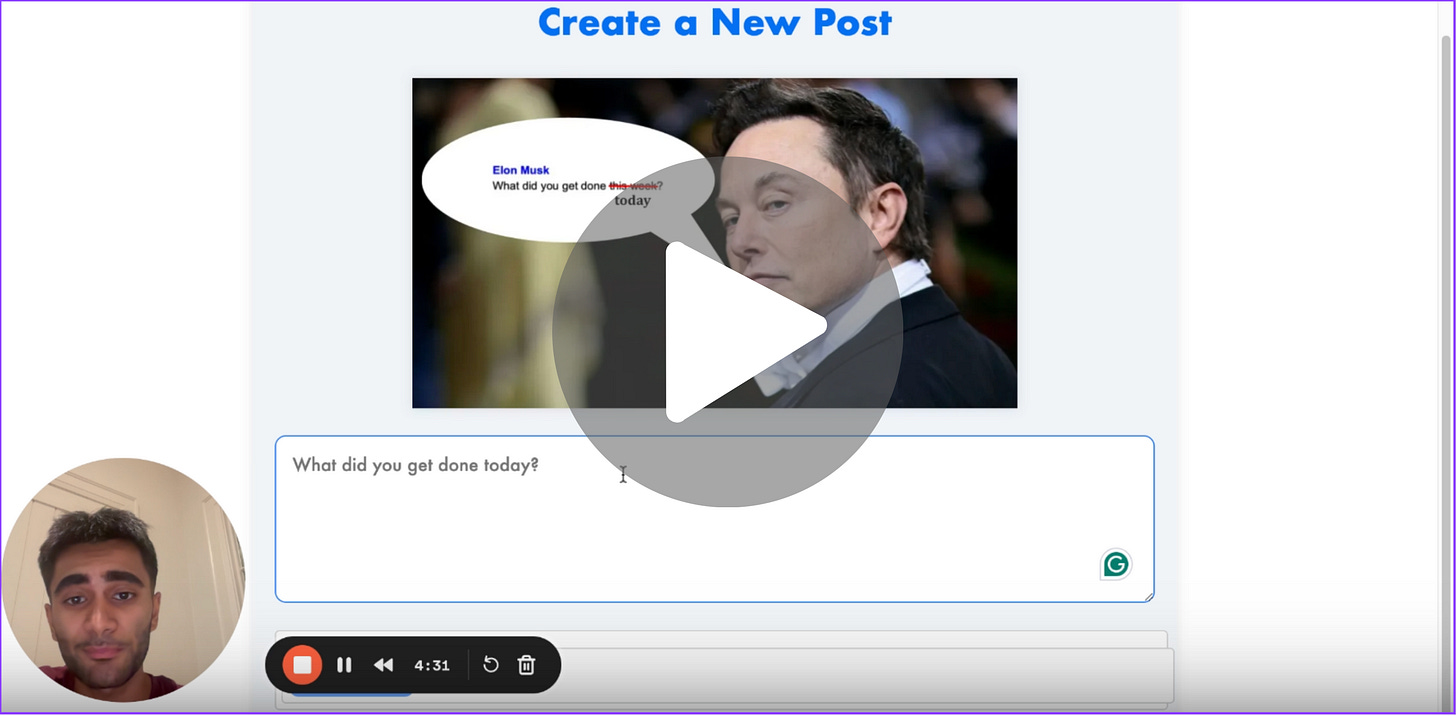Screen dimensions: 1456x716
Task: Restart the recording with the circular arrow icon
Action: coord(490,665)
